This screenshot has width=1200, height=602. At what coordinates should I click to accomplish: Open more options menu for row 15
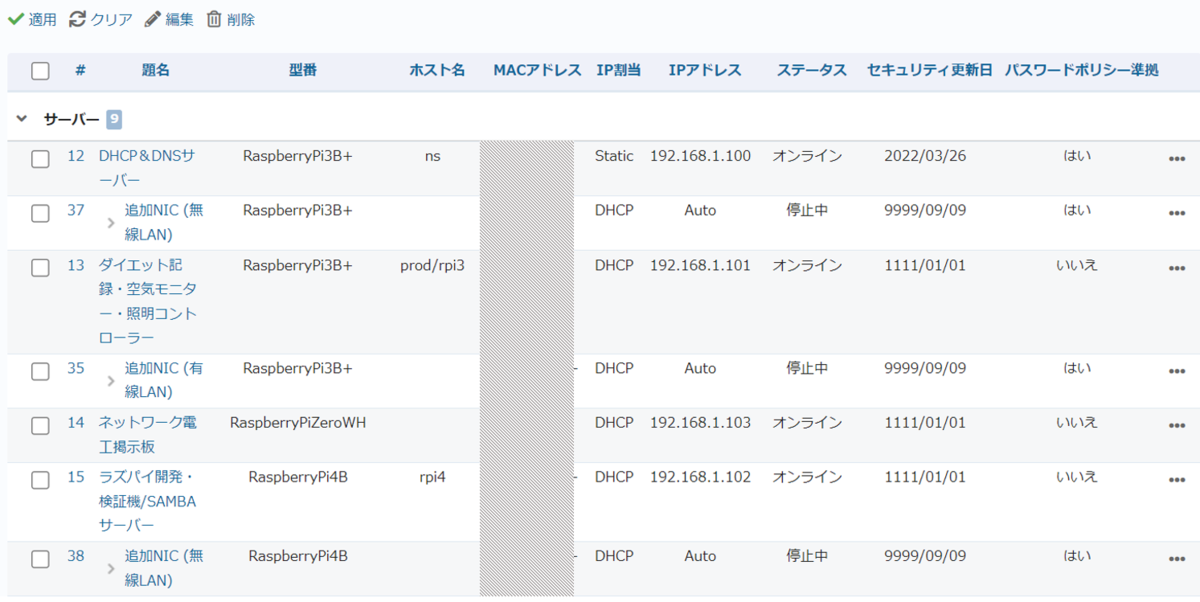tap(1177, 480)
